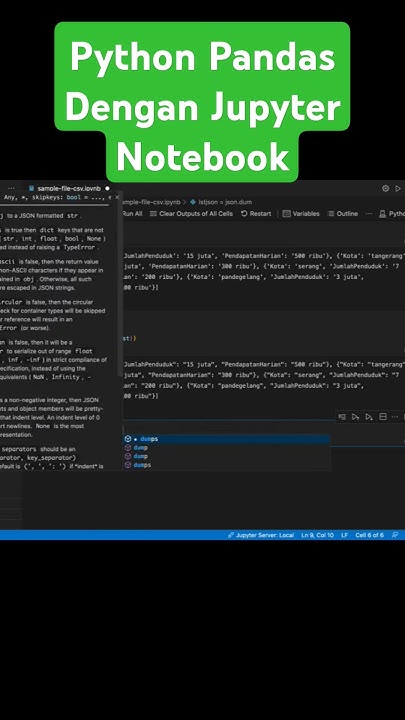The height and width of the screenshot is (720, 405).
Task: Click the ample-file-csv.ipynb breadcrumb segment
Action: (151, 202)
